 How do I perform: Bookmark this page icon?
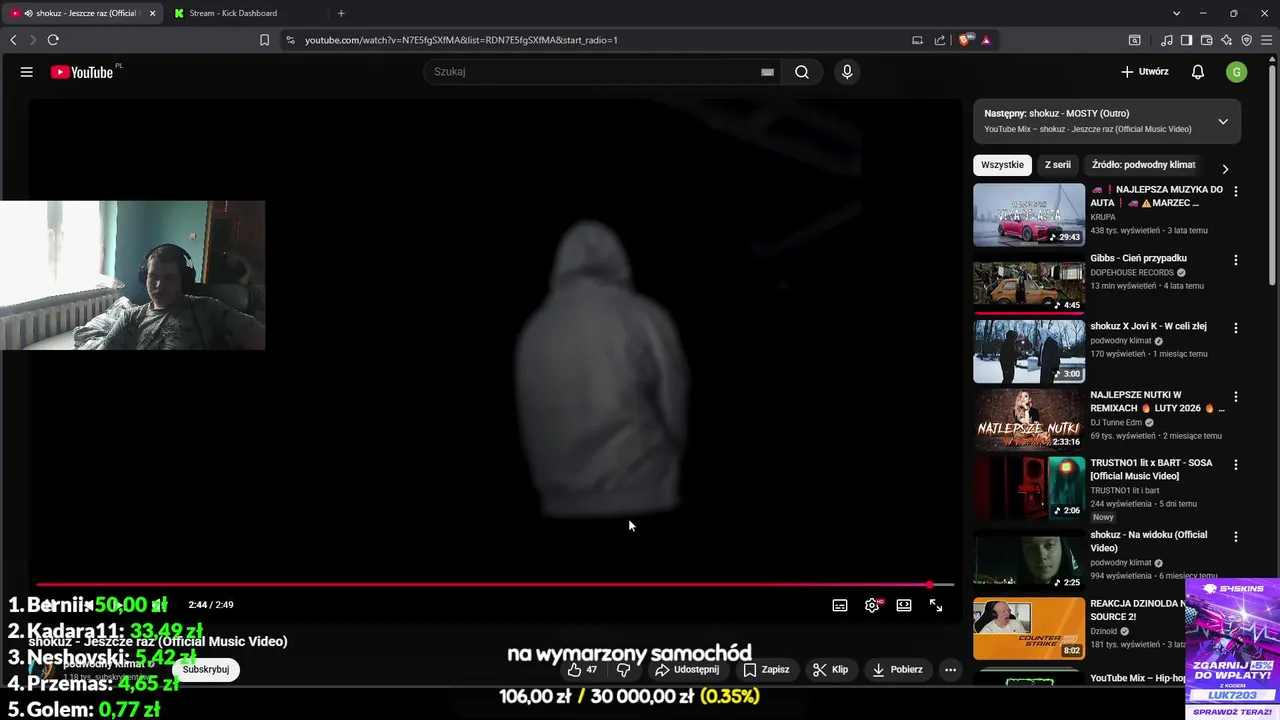pyautogui.click(x=264, y=40)
